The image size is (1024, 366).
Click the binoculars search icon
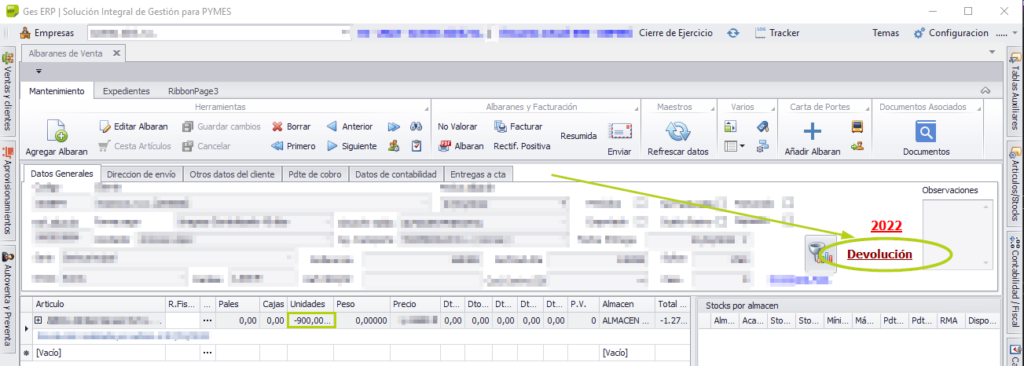tap(416, 127)
